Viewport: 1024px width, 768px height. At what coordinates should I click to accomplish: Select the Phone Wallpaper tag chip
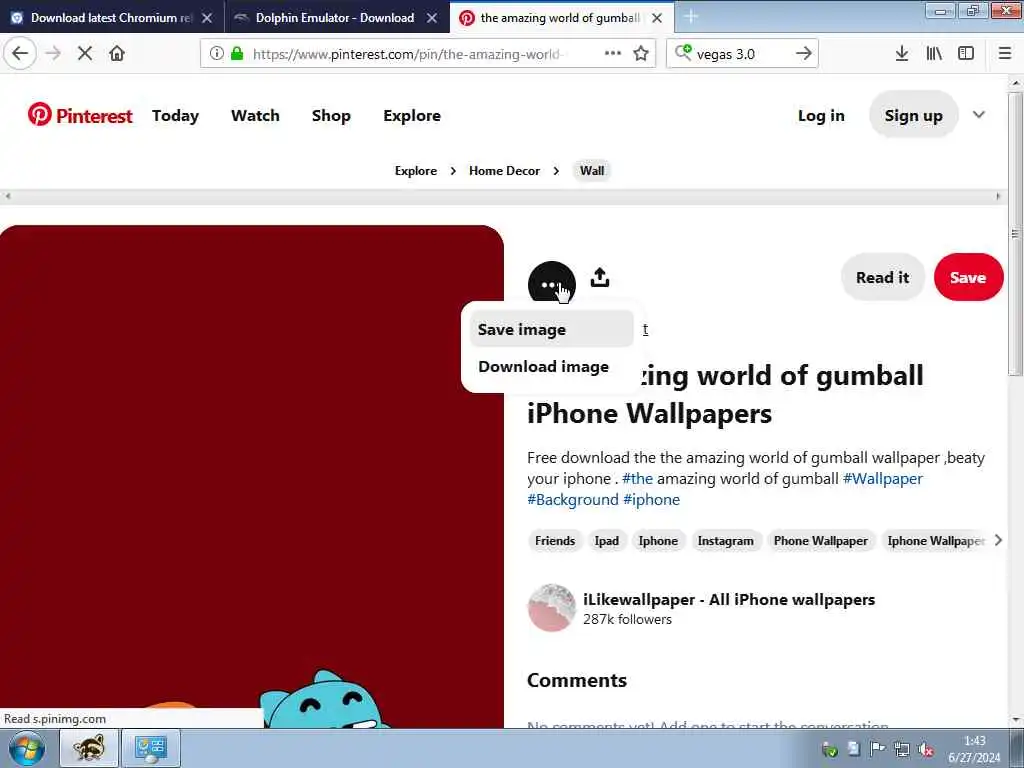pyautogui.click(x=820, y=541)
